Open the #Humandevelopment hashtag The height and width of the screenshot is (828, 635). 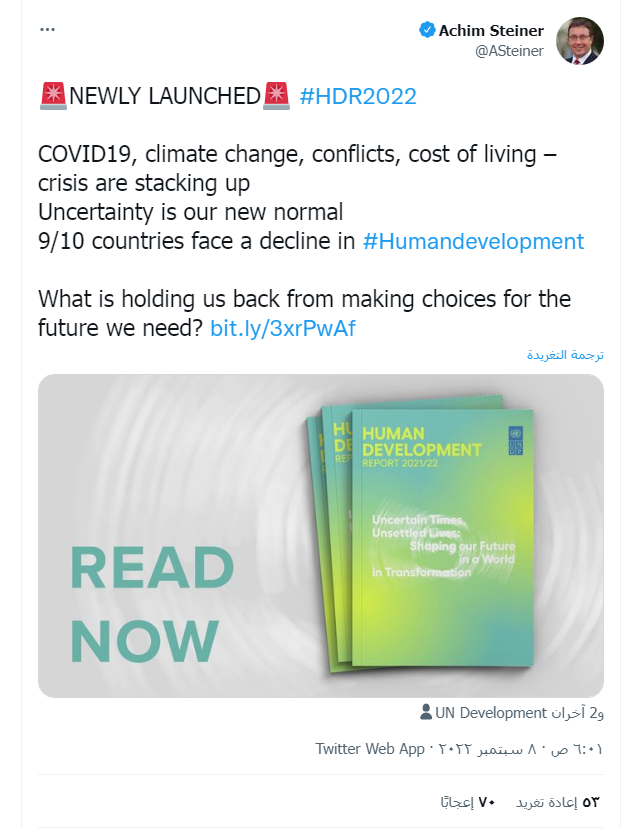click(x=473, y=241)
